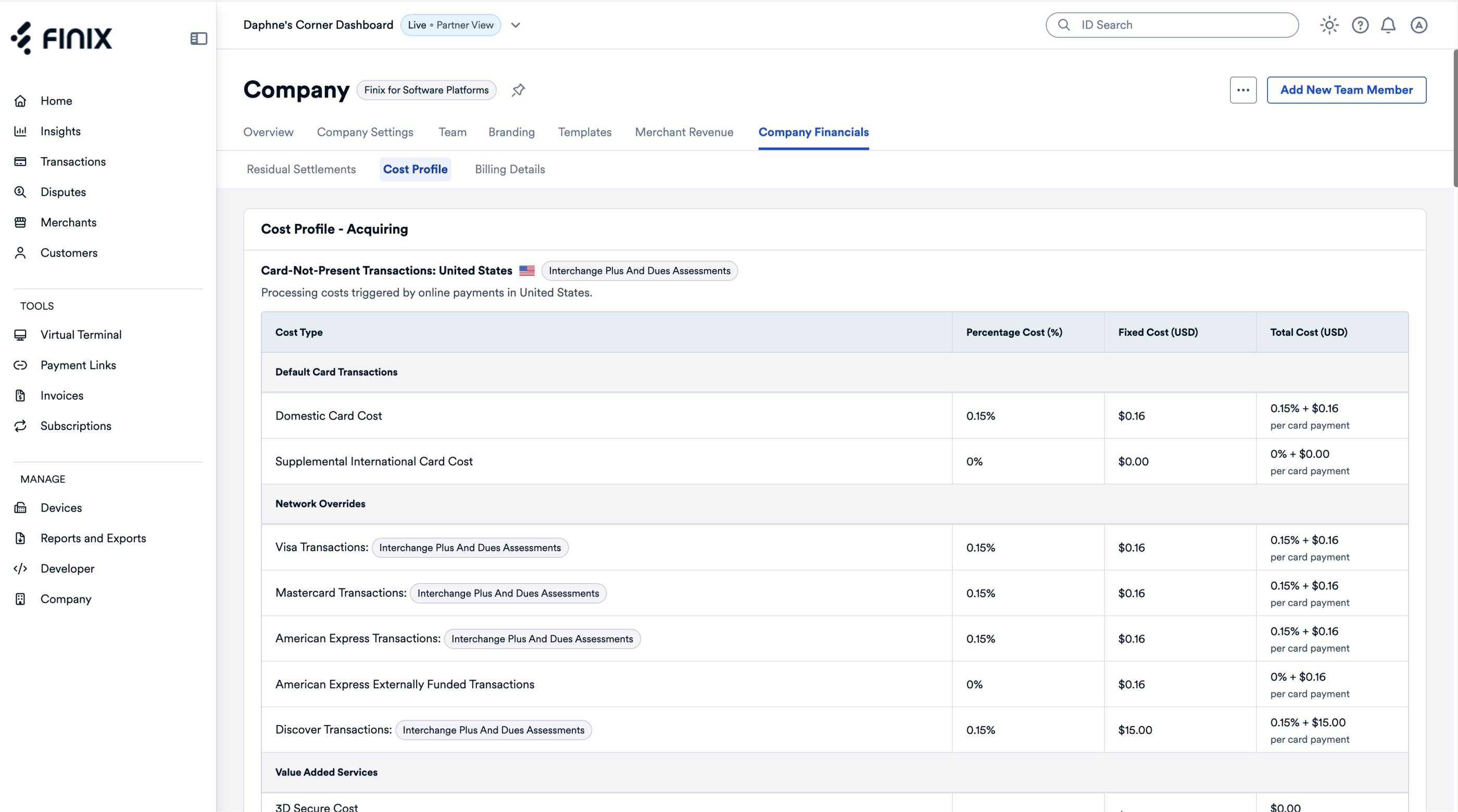Screen dimensions: 1458x812
Task: Switch to the Company Settings tab
Action: (x=365, y=132)
